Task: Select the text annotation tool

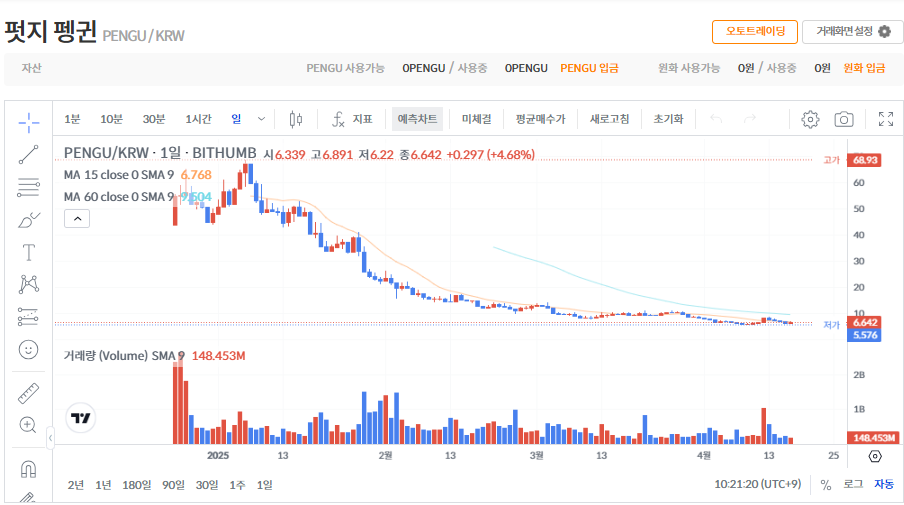Action: [28, 252]
